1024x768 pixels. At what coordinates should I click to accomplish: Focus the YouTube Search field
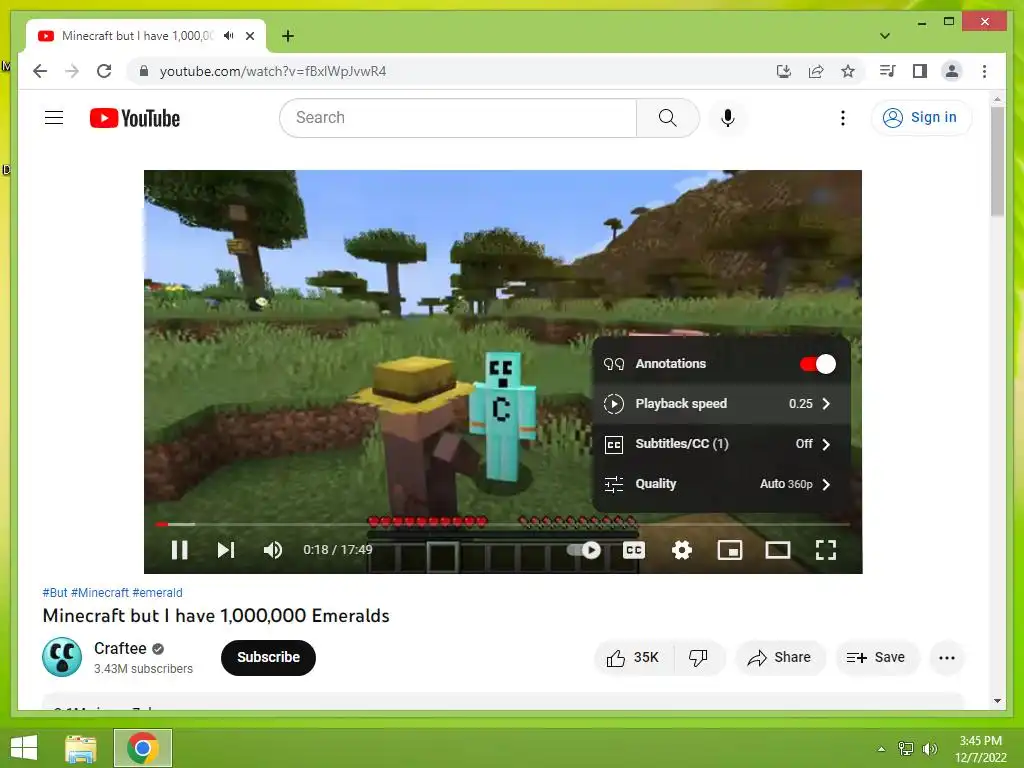[458, 118]
